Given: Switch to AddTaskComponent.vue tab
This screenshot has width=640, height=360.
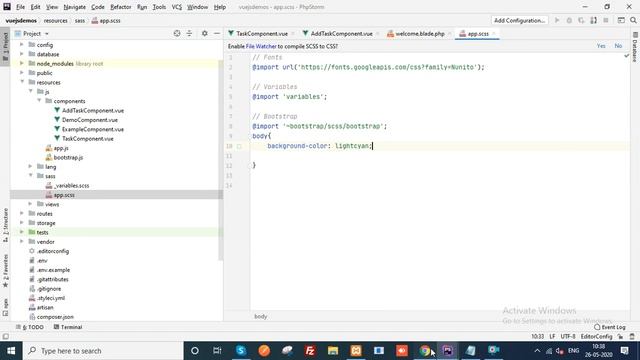Looking at the screenshot, I should tap(341, 33).
